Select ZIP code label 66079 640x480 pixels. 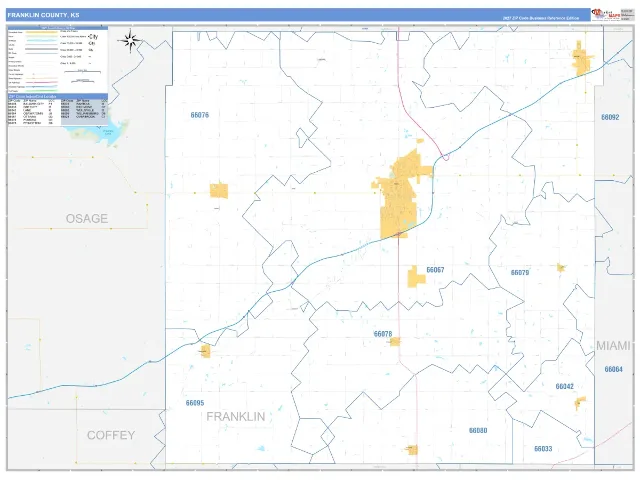click(520, 272)
